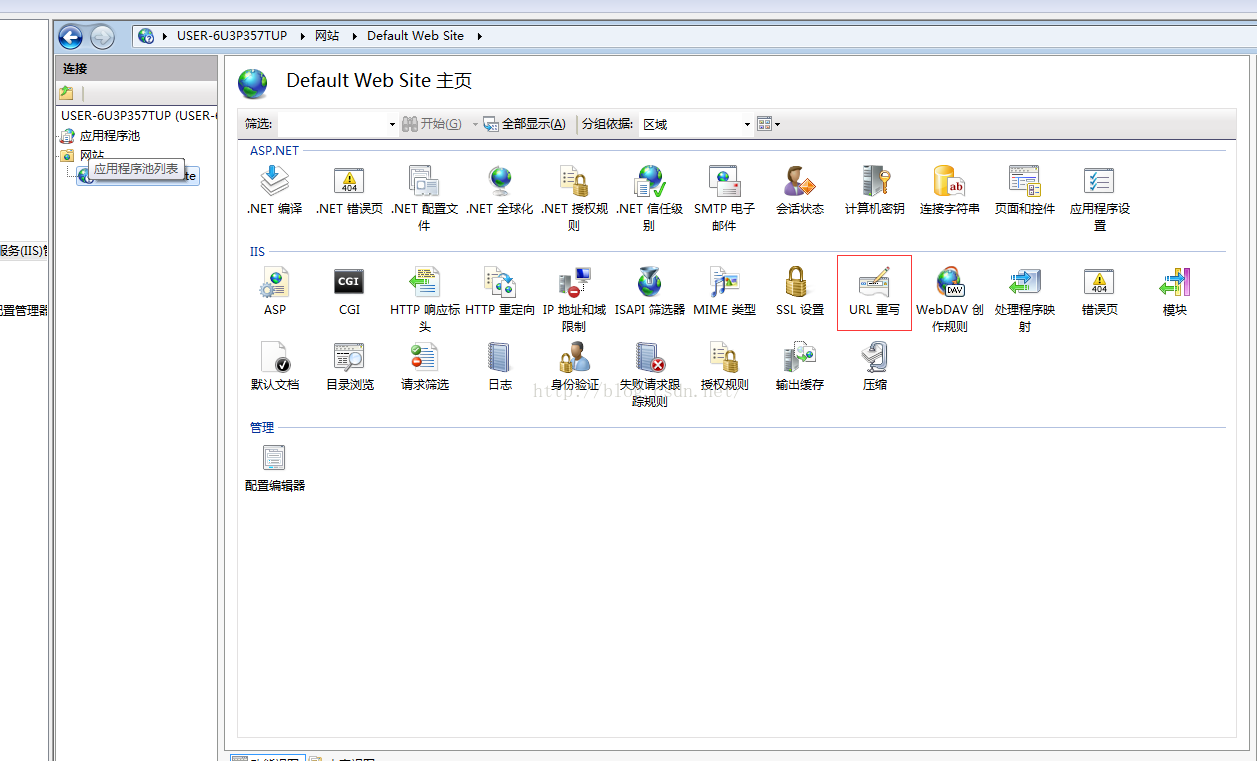The image size is (1257, 761).
Task: Open 失败请求跟踪规则 feature
Action: (x=649, y=374)
